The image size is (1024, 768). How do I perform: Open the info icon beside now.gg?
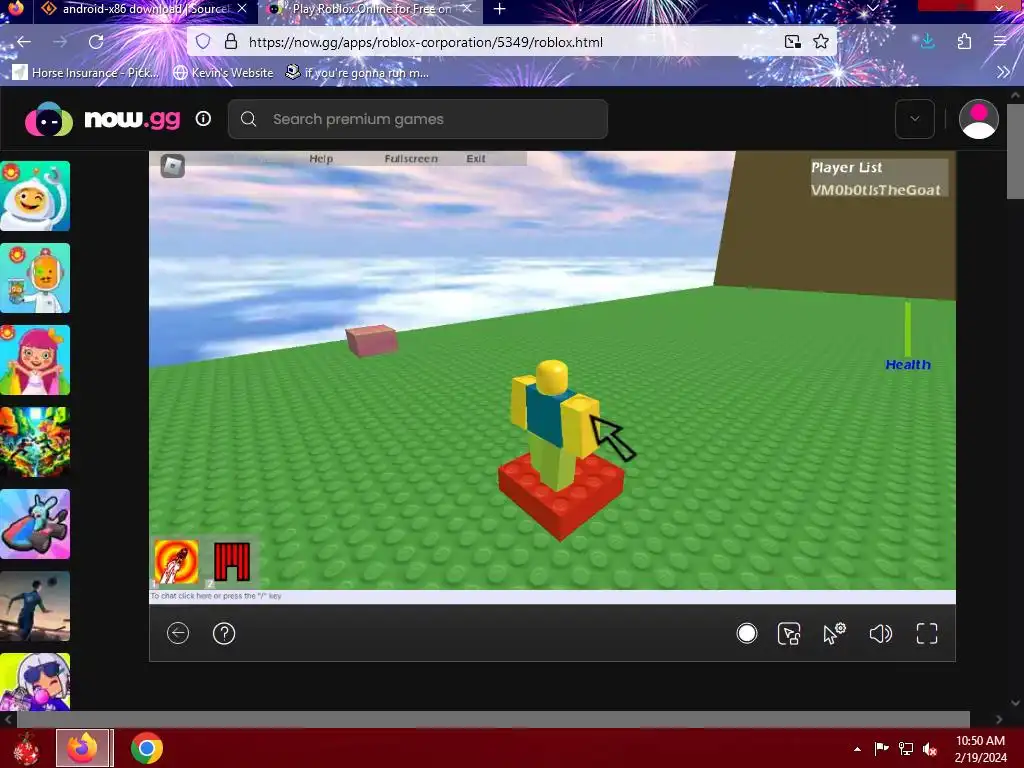pos(203,119)
